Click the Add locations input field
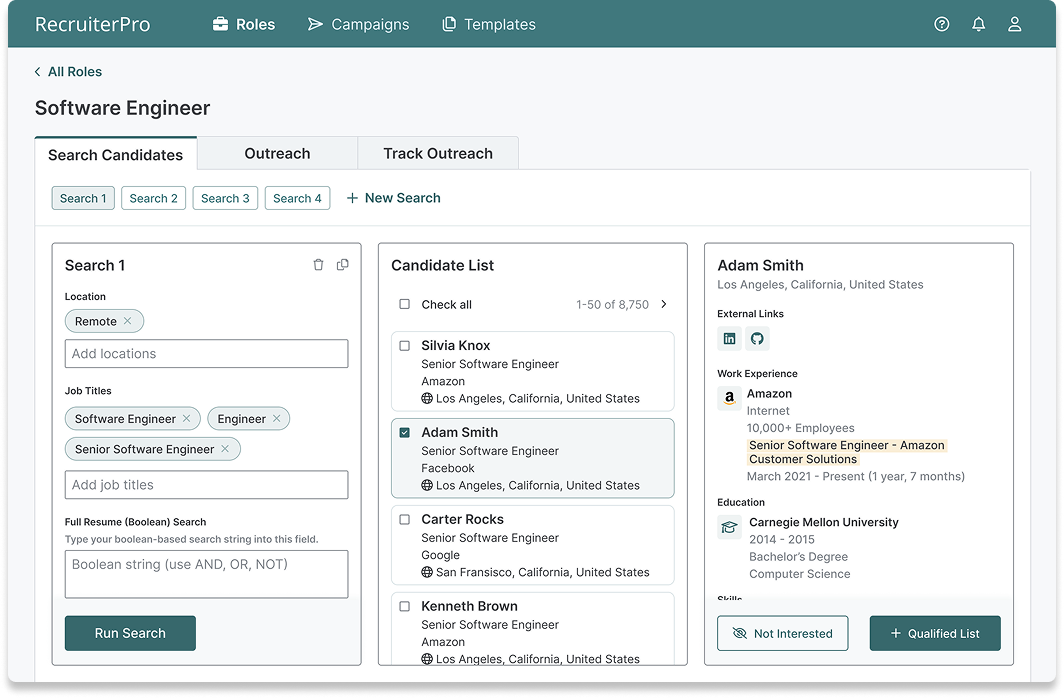This screenshot has height=698, width=1064. coord(206,354)
